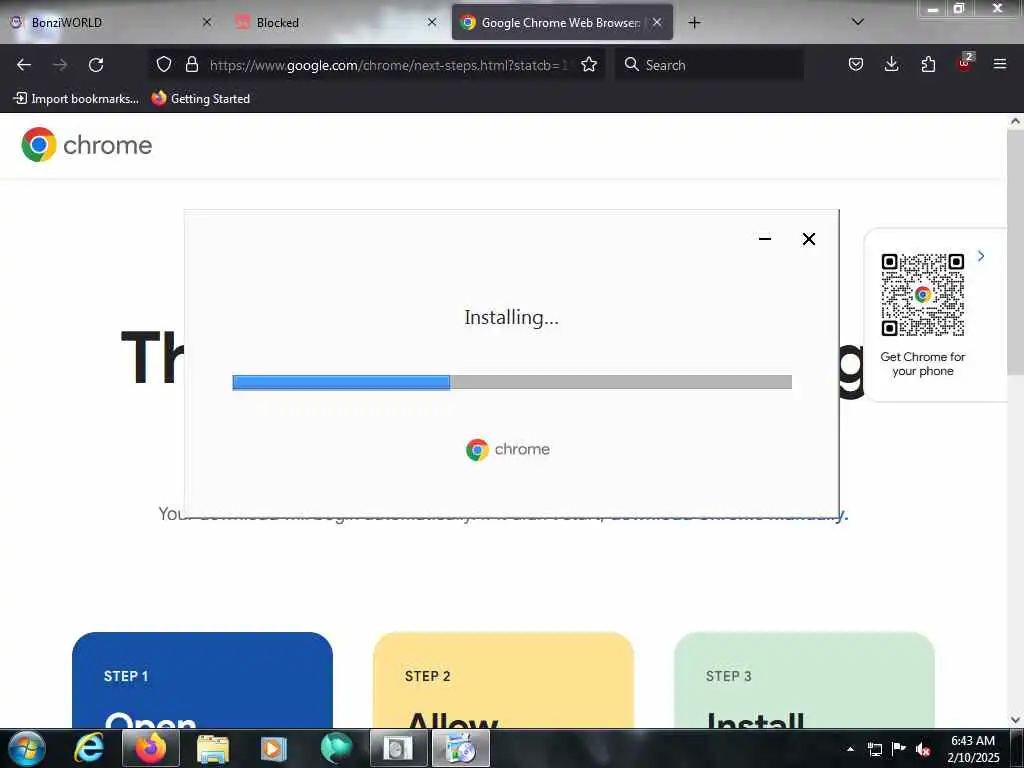Show hidden tray icons arrow
Image resolution: width=1024 pixels, height=768 pixels.
click(x=850, y=749)
